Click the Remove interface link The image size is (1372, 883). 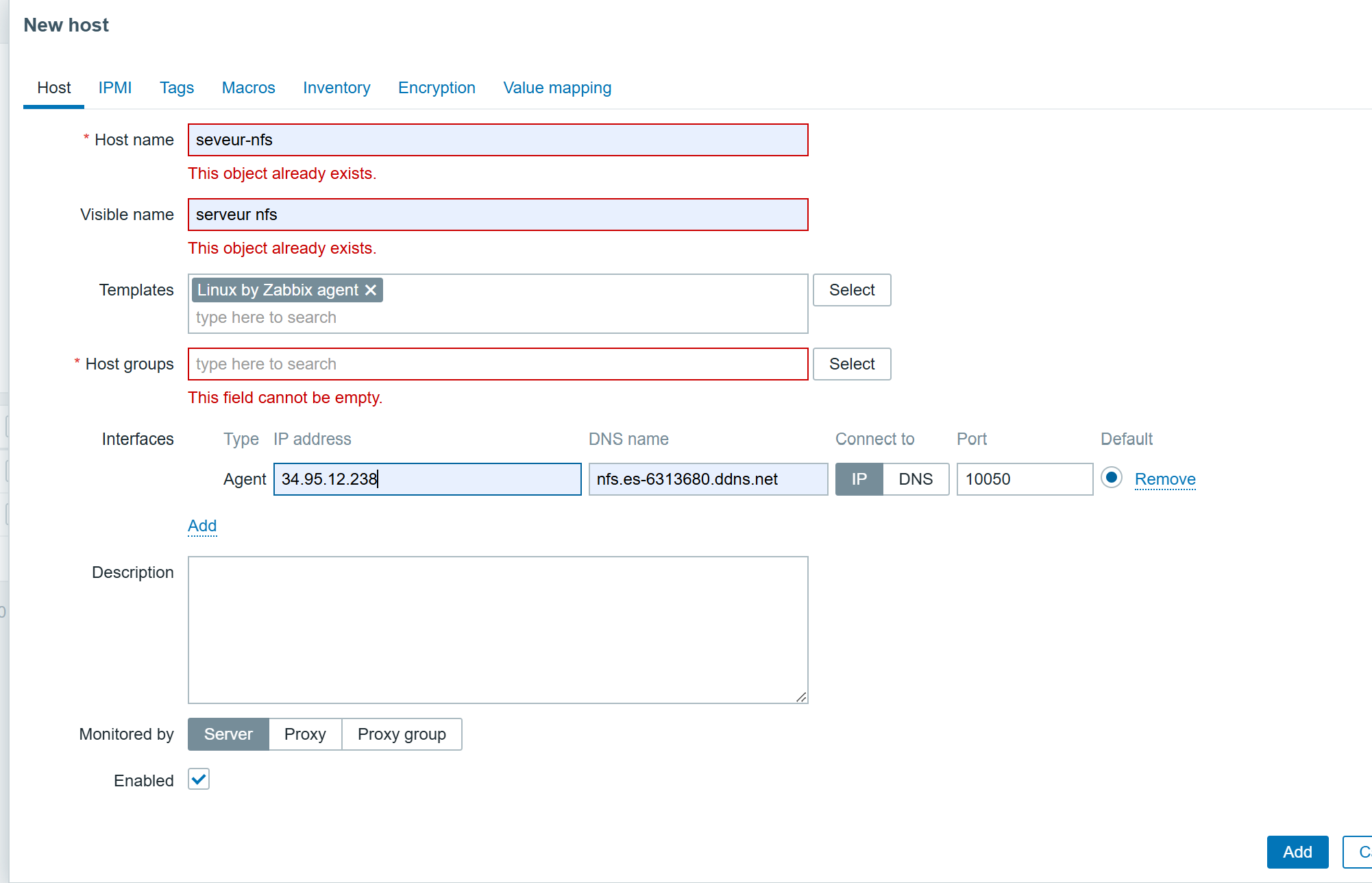point(1165,479)
